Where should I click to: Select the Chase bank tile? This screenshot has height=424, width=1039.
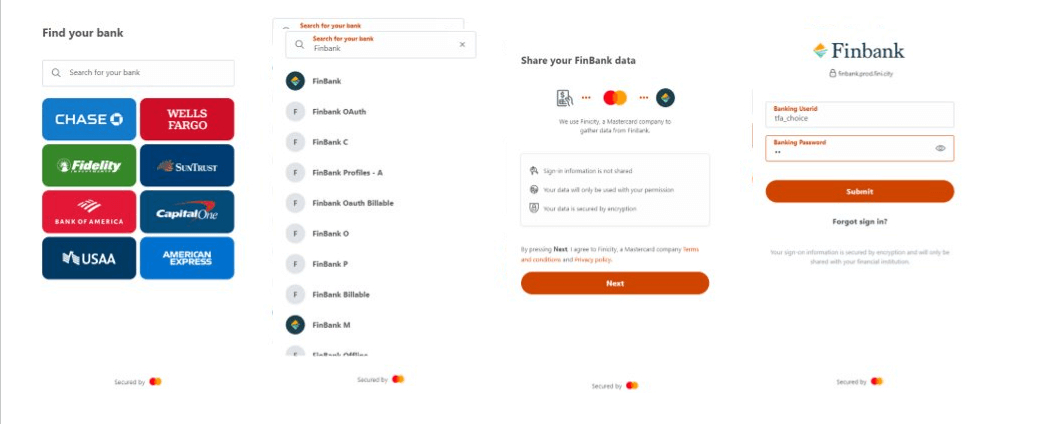89,119
